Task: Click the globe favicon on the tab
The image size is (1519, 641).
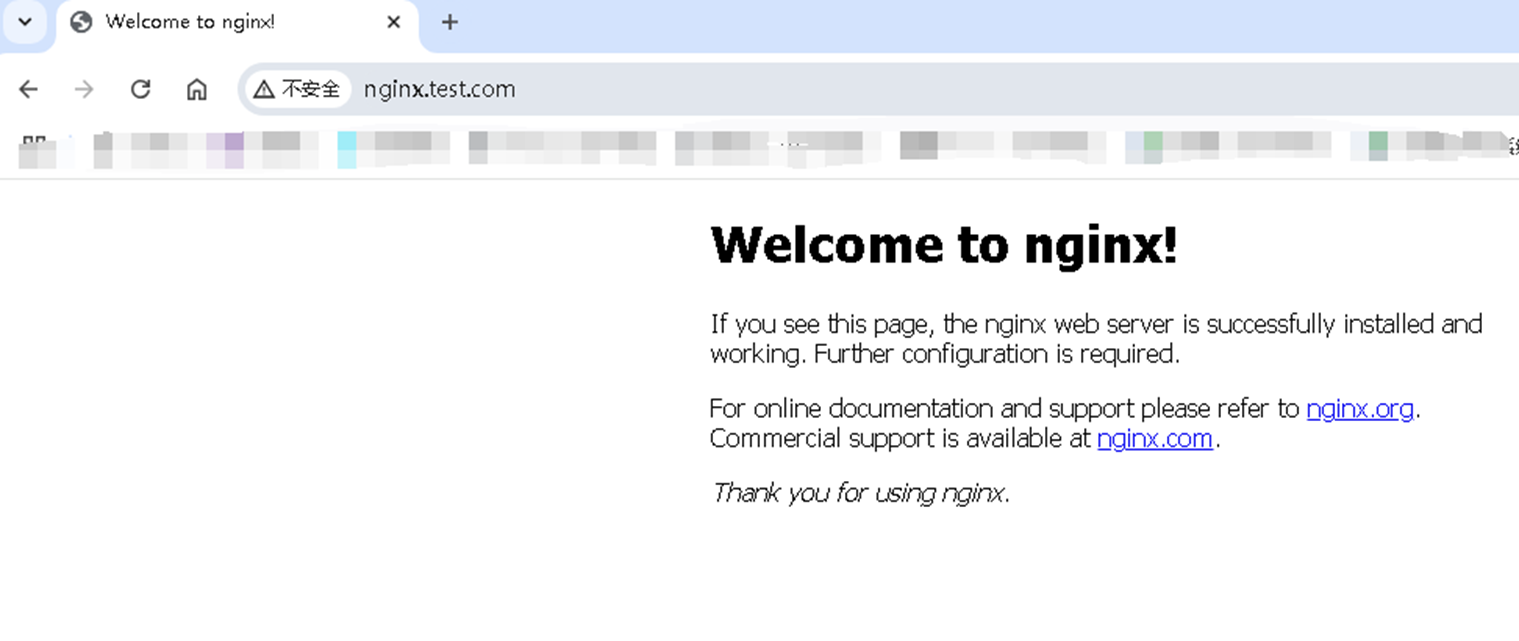Action: pos(82,22)
